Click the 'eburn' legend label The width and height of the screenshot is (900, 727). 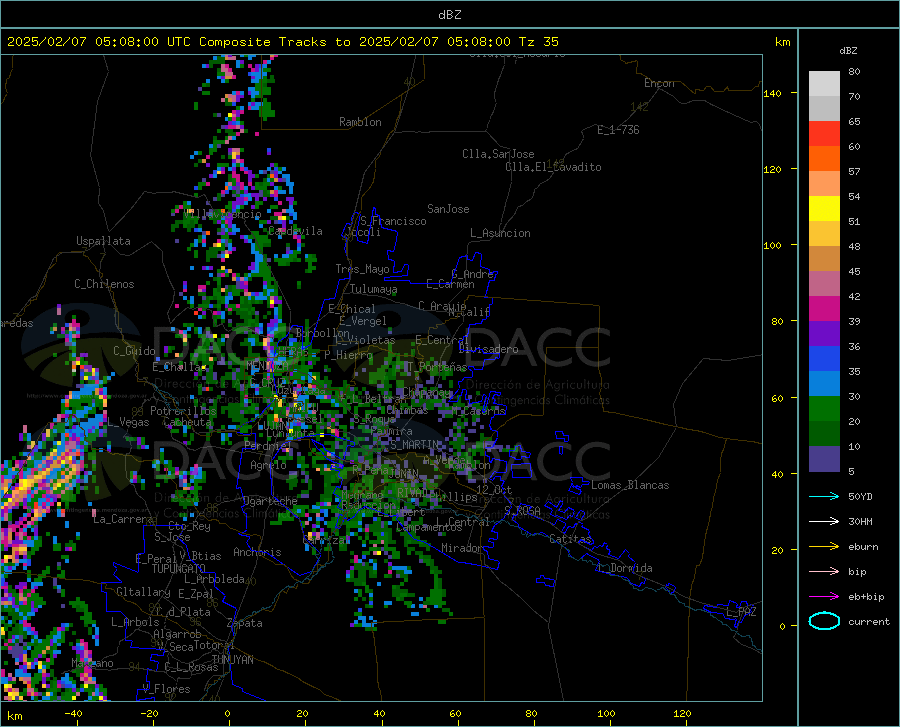[863, 546]
